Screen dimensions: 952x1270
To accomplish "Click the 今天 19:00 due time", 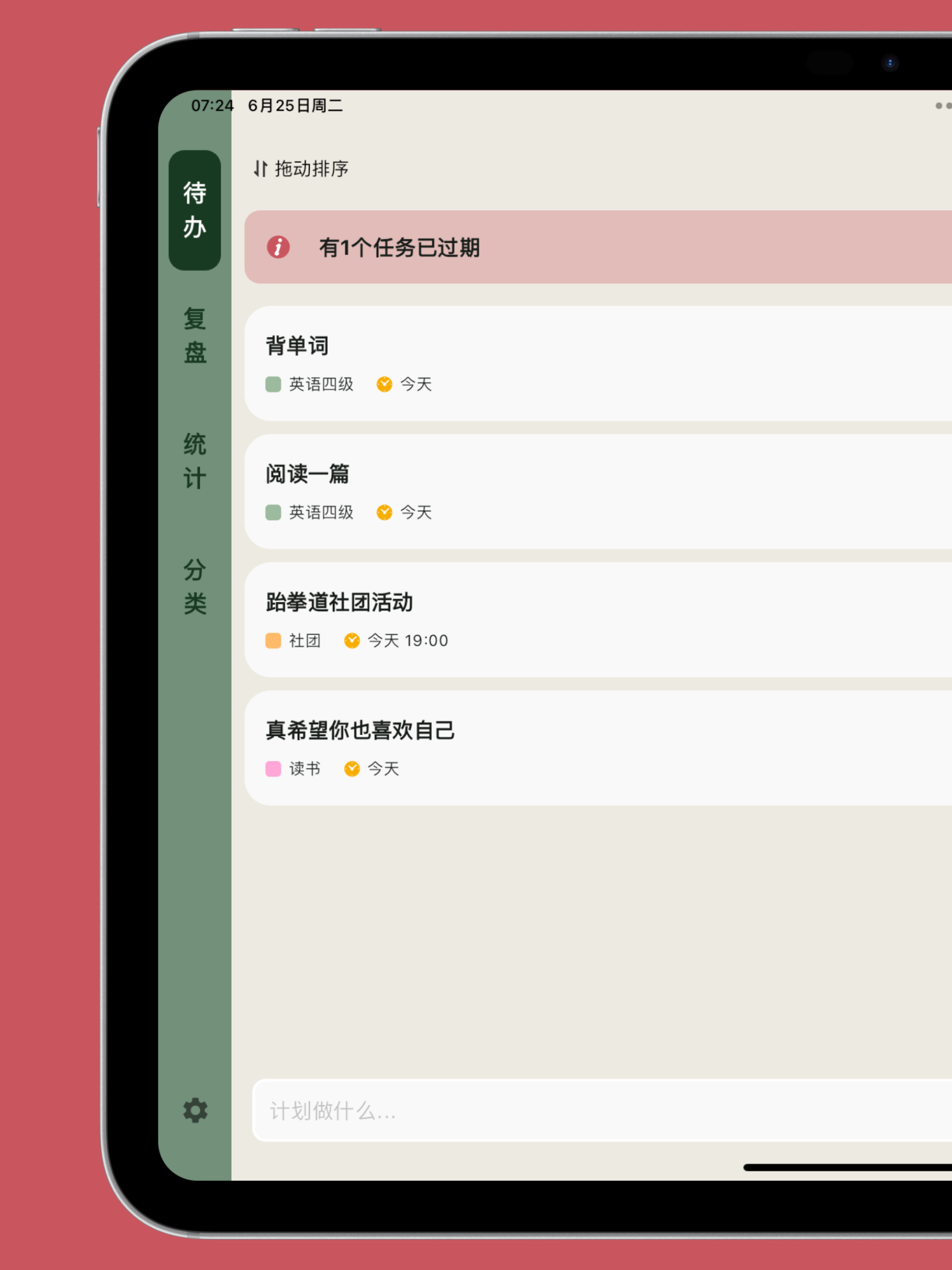I will point(408,640).
